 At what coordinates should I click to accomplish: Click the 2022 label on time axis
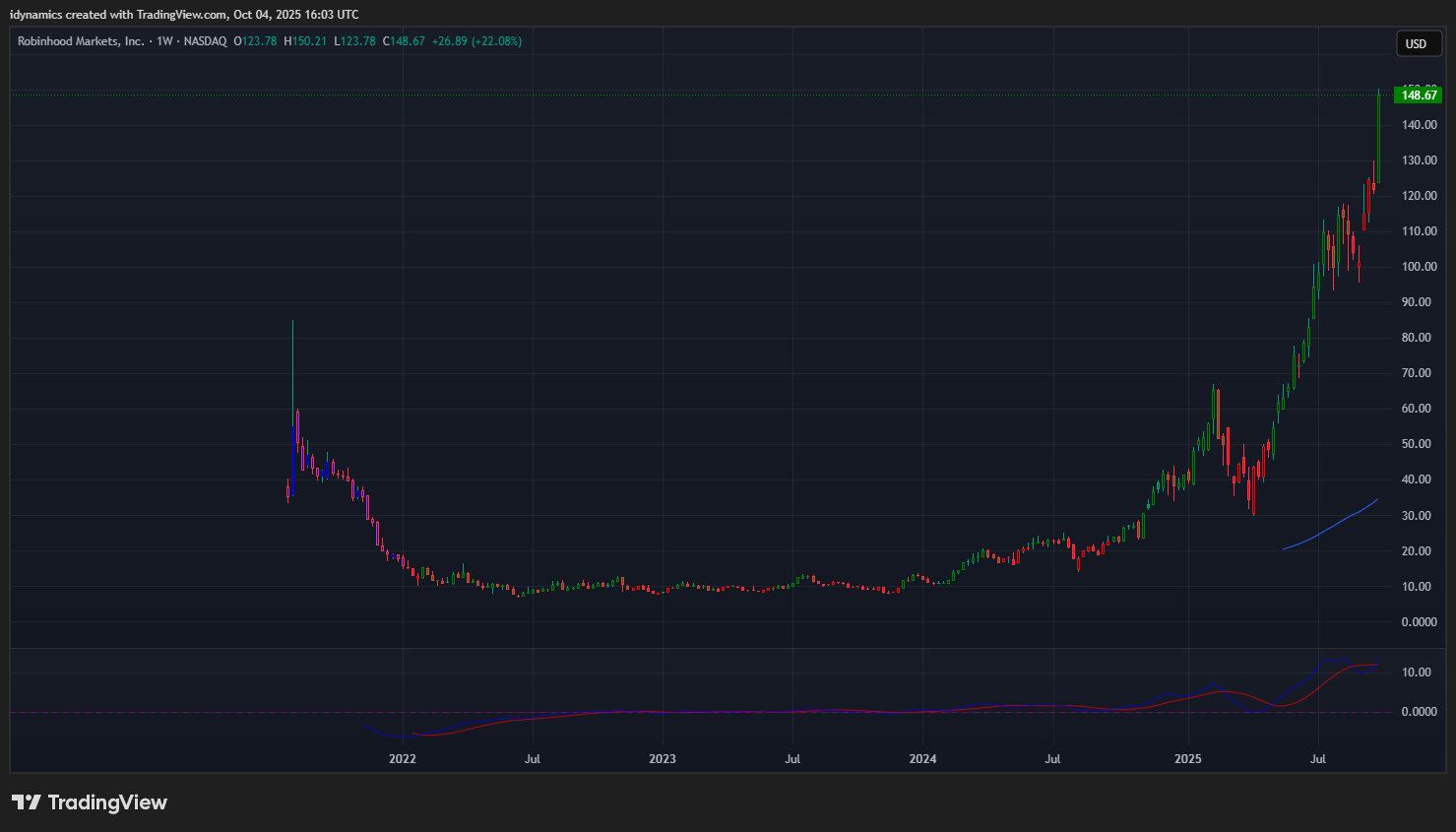402,758
